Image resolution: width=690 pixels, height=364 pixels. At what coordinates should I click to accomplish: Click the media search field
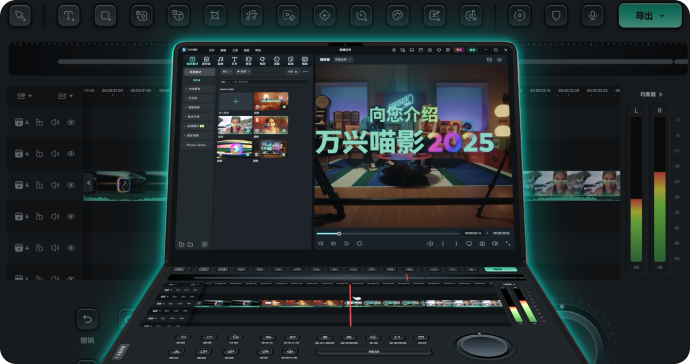point(264,82)
